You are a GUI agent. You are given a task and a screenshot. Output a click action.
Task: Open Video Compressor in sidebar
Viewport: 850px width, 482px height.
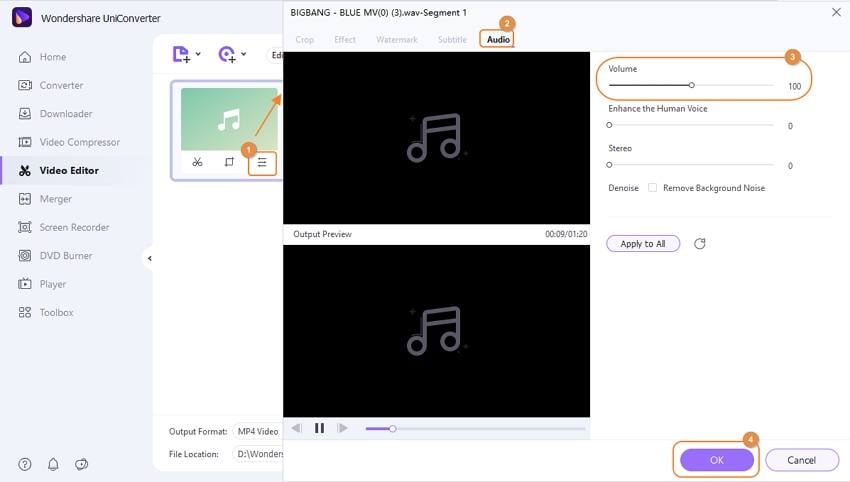[x=69, y=142]
